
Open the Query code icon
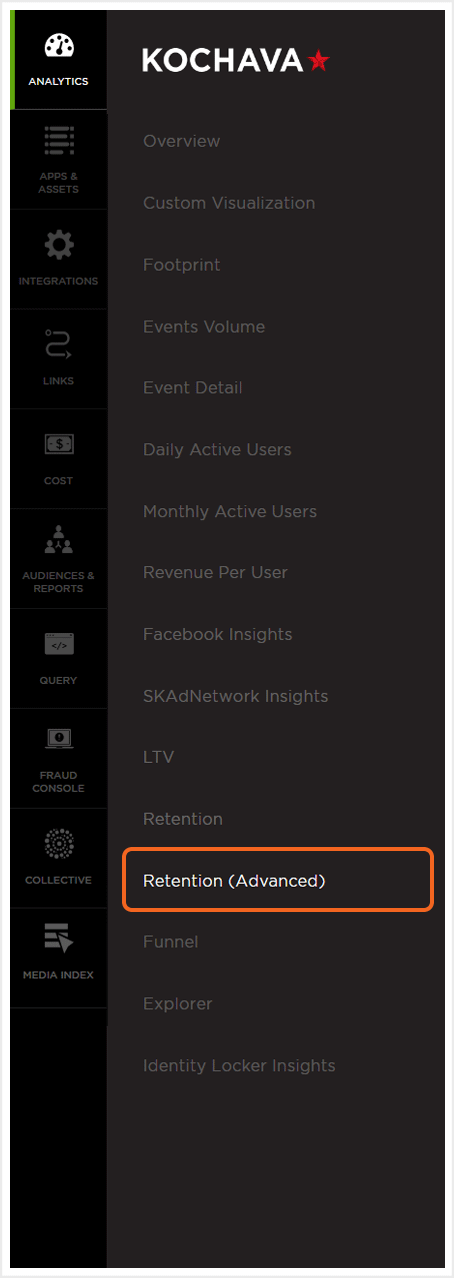click(x=59, y=645)
